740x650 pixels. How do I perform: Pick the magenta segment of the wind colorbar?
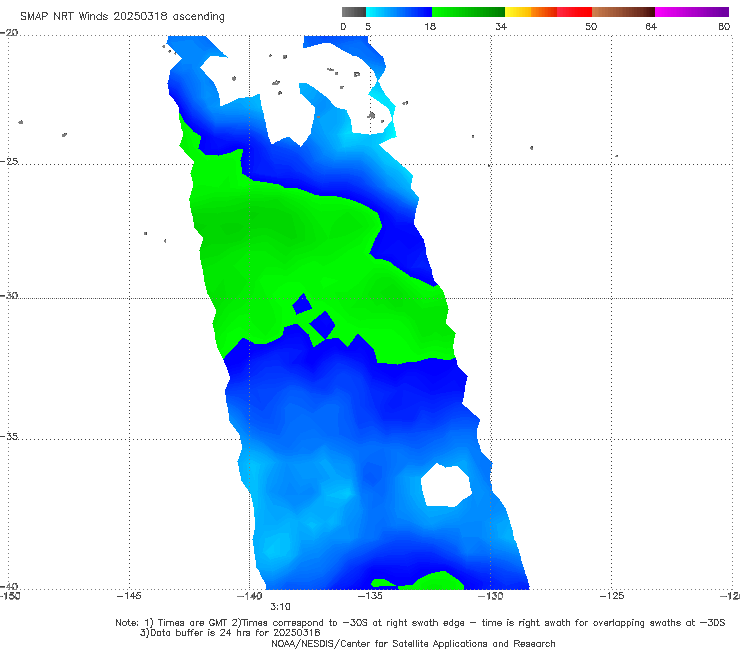[x=692, y=12]
